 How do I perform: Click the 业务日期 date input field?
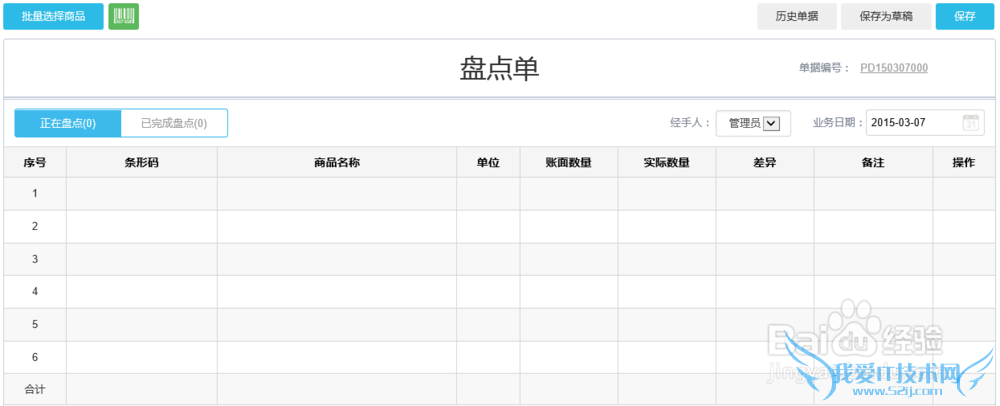pyautogui.click(x=912, y=123)
